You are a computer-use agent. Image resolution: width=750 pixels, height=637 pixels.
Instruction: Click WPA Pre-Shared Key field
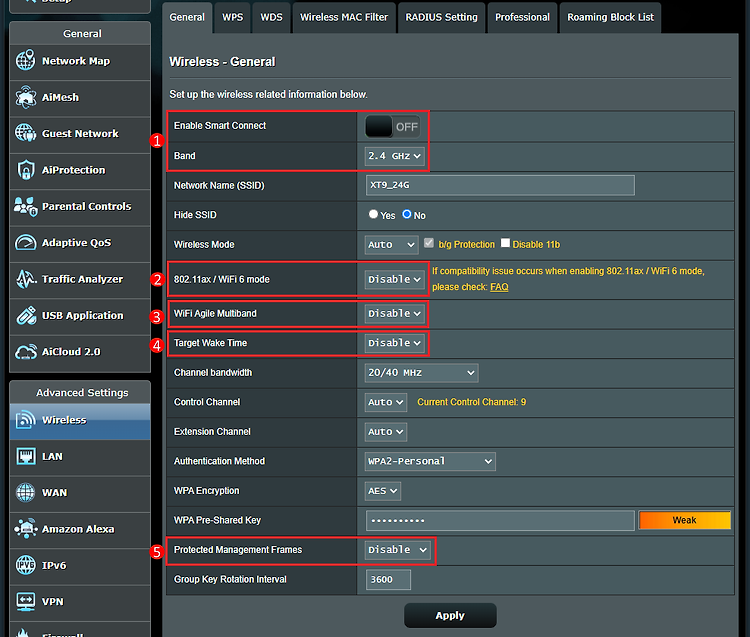[x=500, y=520]
